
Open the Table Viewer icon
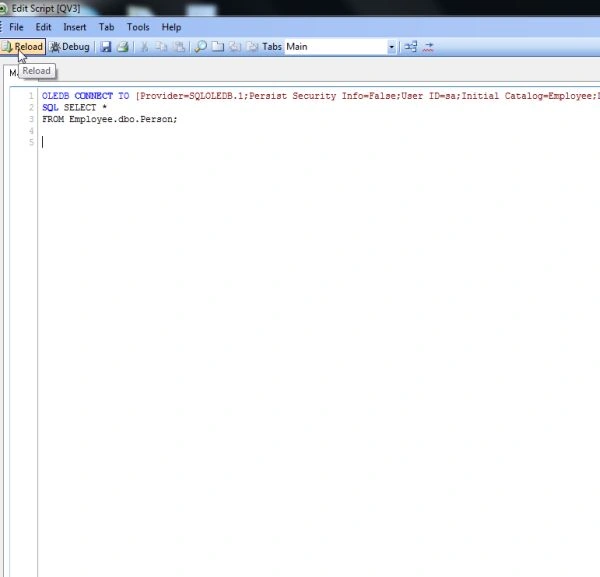tap(411, 47)
